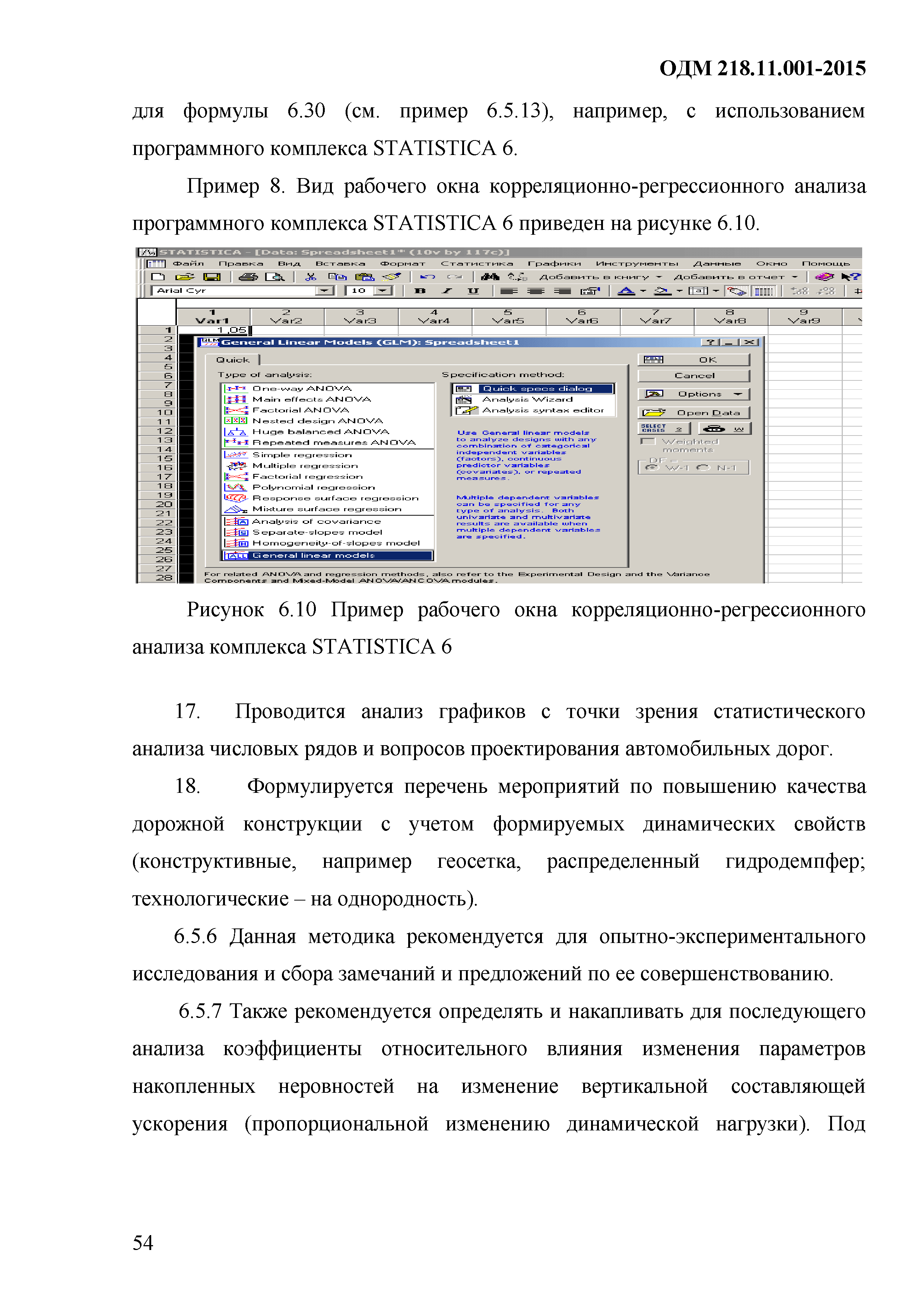Open the Графики menu

[x=554, y=263]
